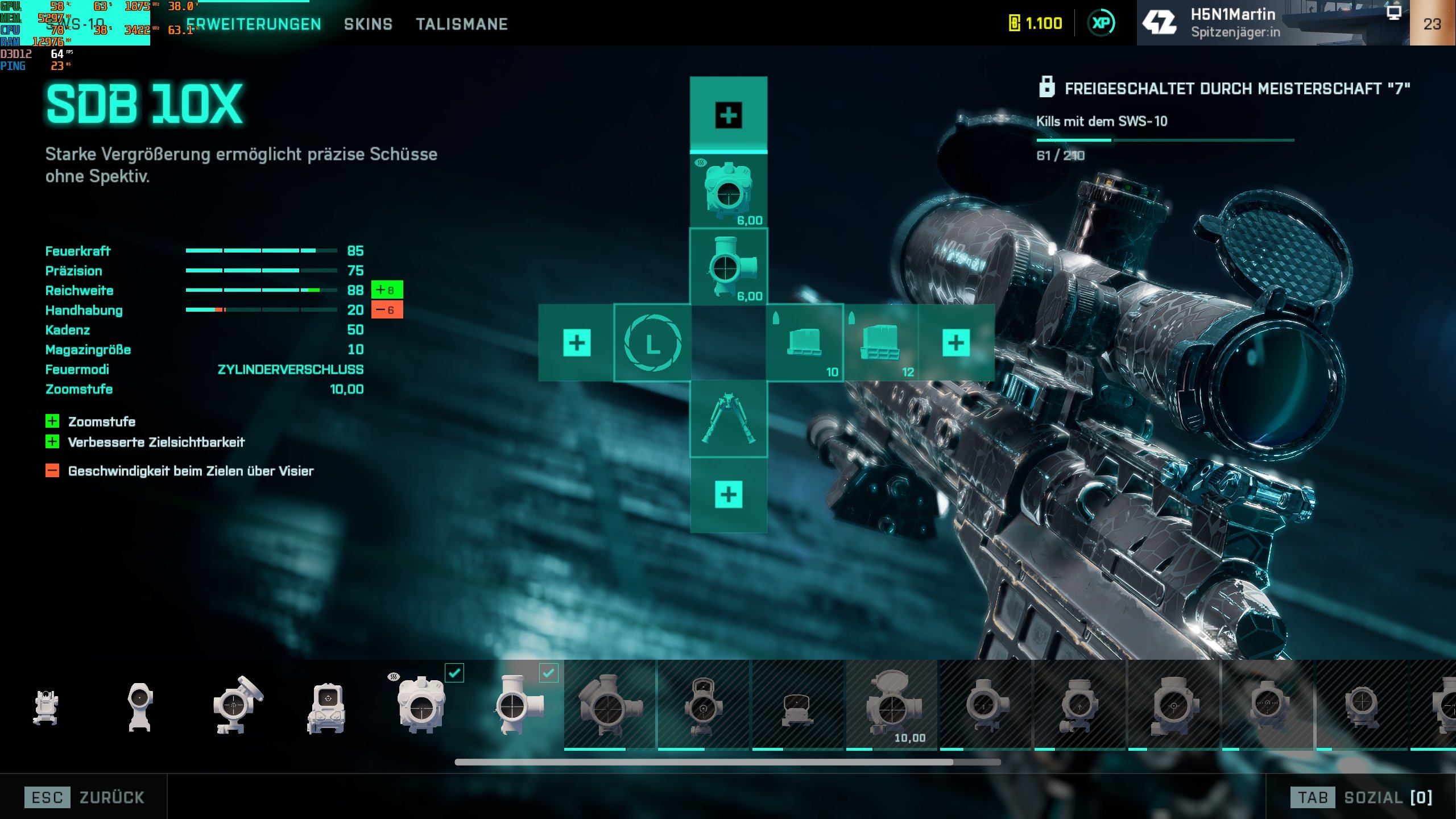Select the 10-round magazine slot
This screenshot has height=819, width=1456.
coord(804,342)
